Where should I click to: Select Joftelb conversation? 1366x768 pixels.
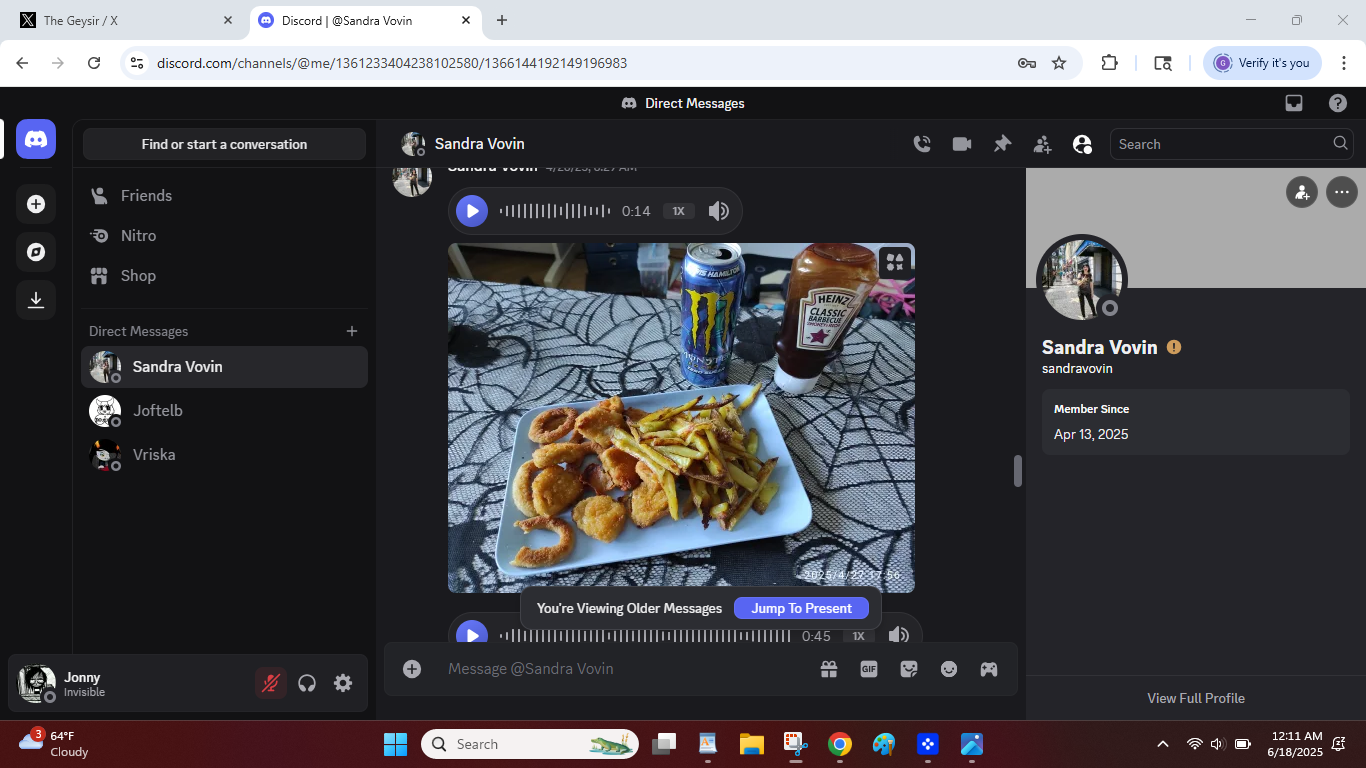(224, 411)
